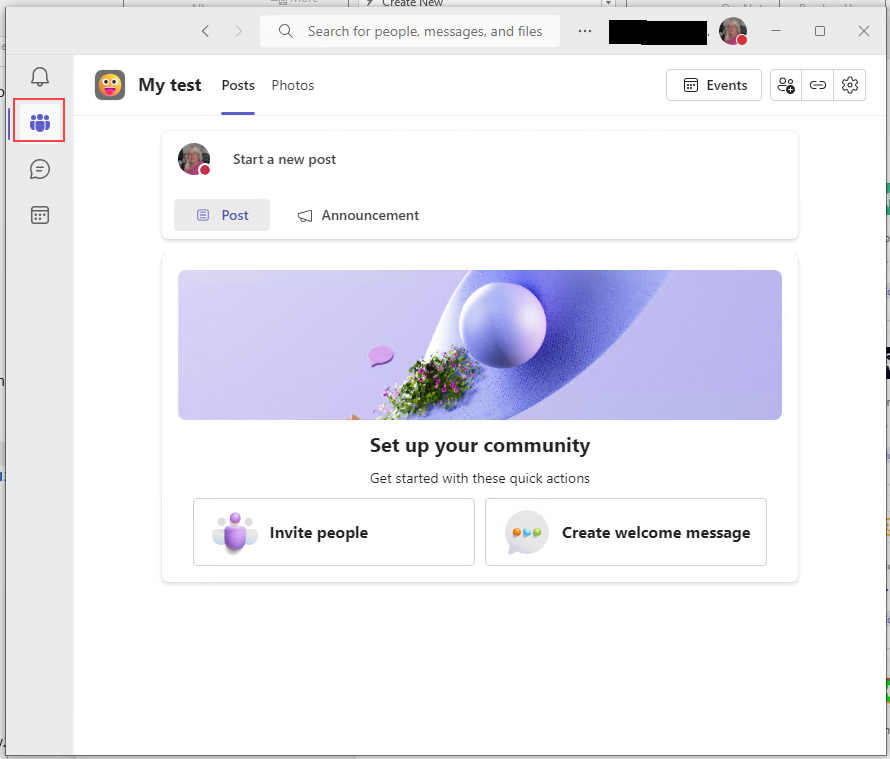890x759 pixels.
Task: Go forward with the right arrow
Action: tap(238, 31)
